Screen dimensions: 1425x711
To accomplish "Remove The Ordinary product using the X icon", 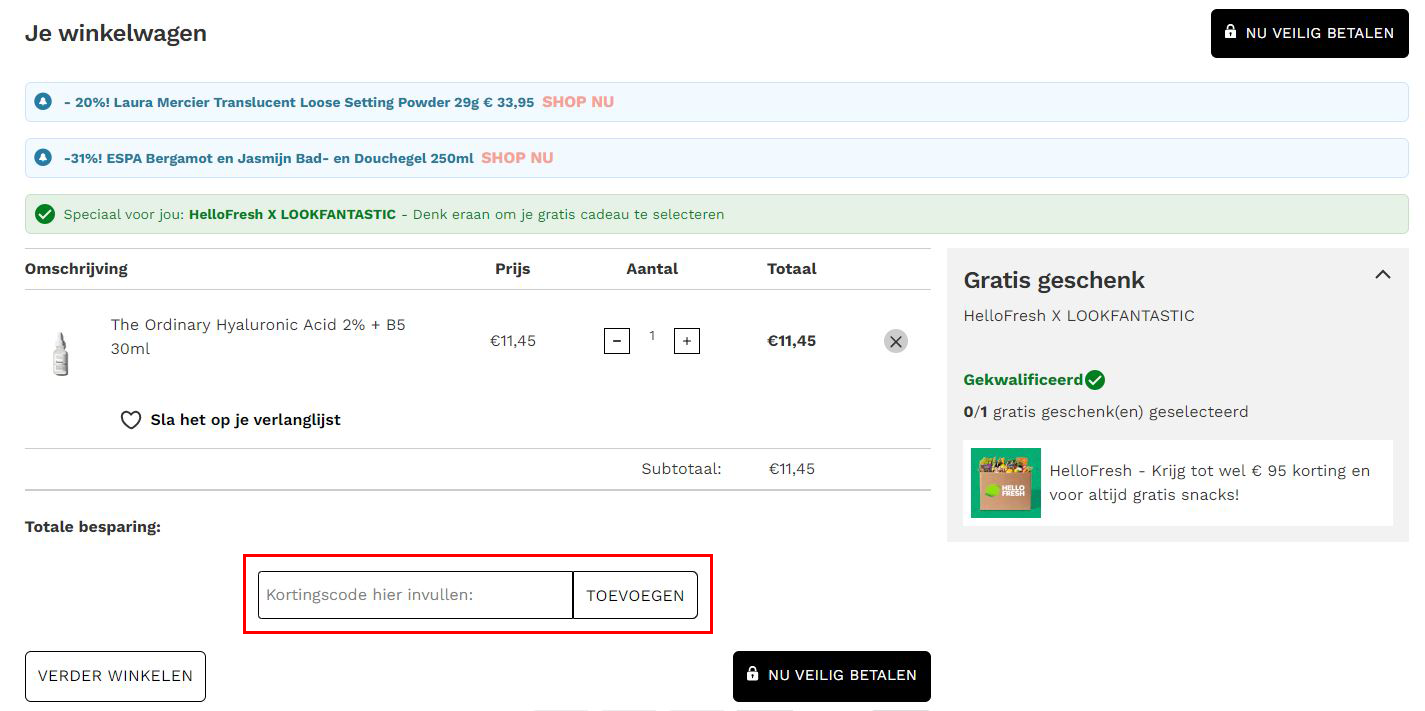I will click(895, 341).
